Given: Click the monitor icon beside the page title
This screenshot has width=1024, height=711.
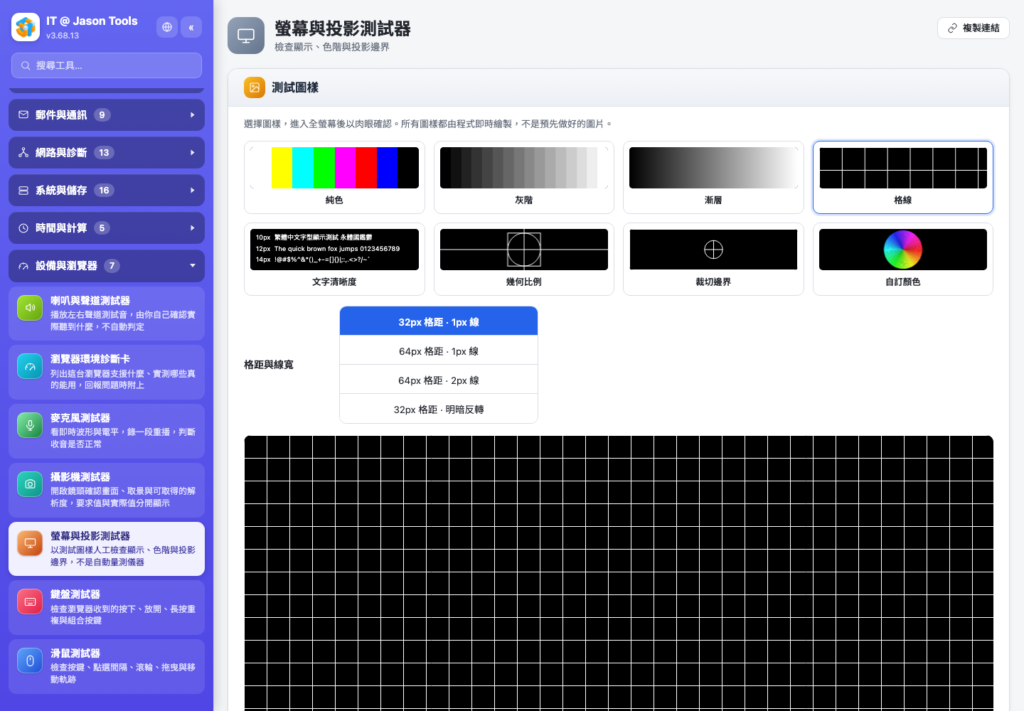Looking at the screenshot, I should pyautogui.click(x=246, y=35).
